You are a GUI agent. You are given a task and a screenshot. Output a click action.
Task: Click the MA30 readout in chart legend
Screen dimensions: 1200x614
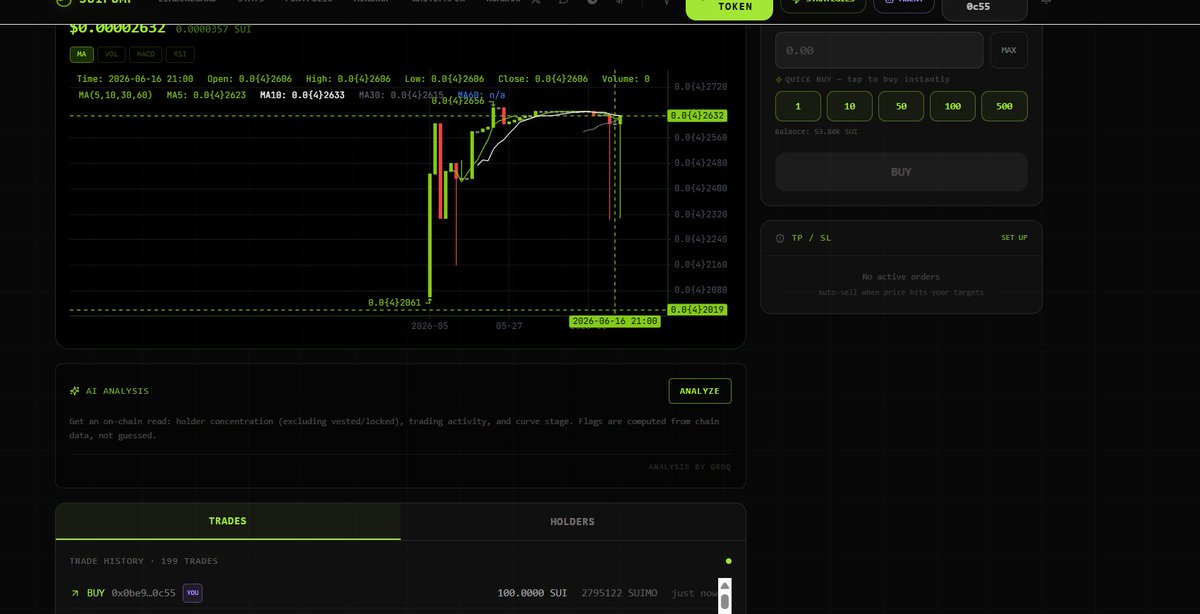401,95
